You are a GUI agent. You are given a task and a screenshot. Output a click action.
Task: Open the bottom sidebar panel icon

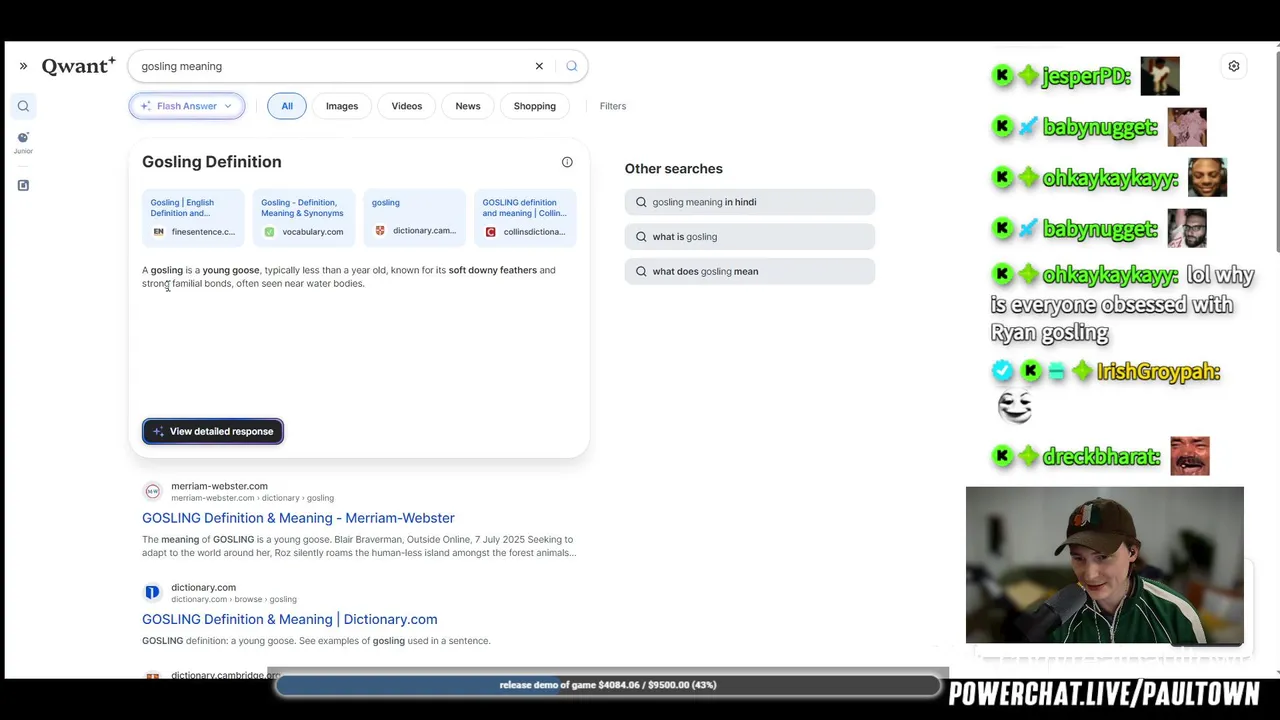[x=23, y=185]
